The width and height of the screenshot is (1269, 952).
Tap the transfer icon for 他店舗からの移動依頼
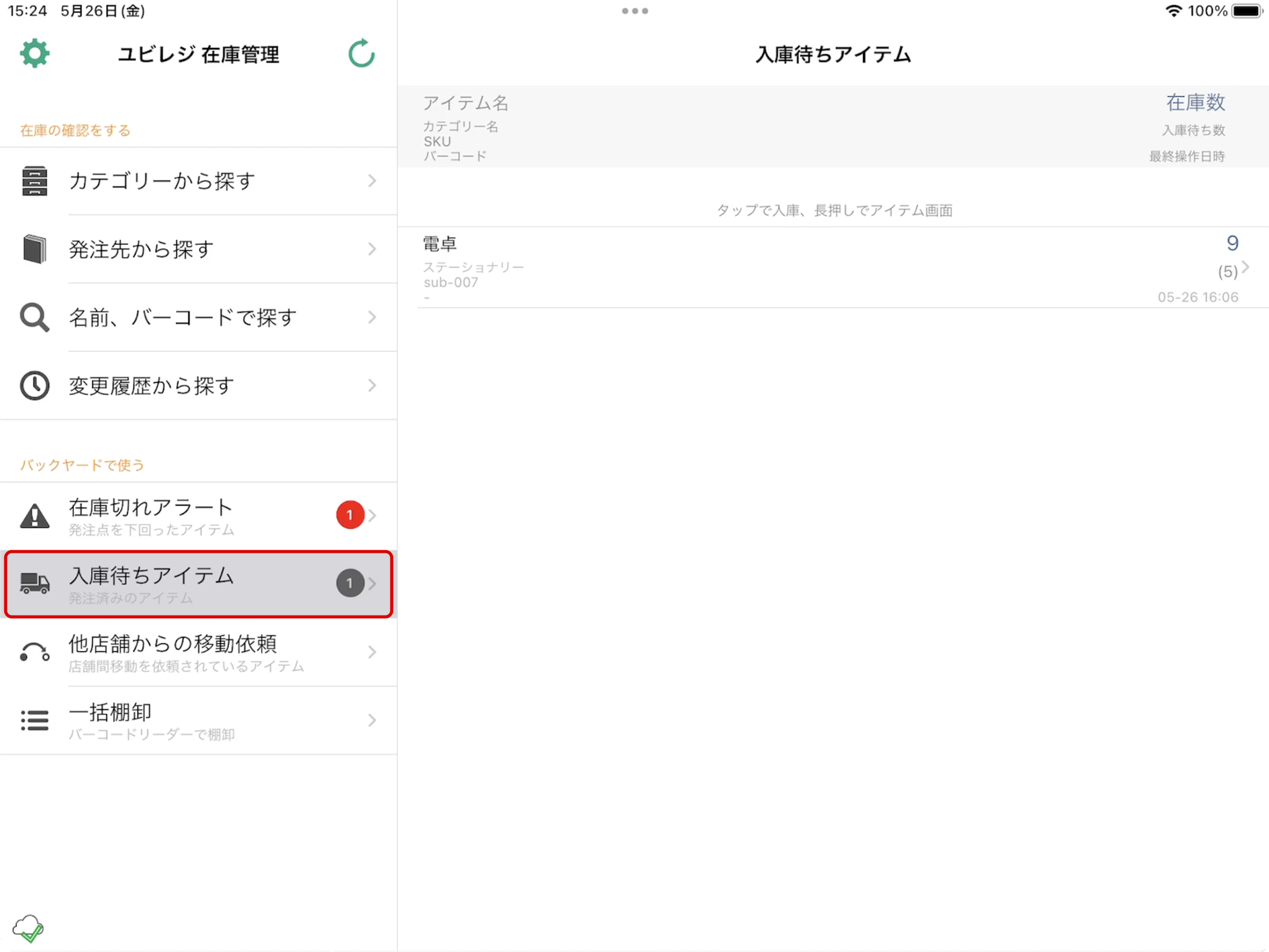click(x=34, y=652)
